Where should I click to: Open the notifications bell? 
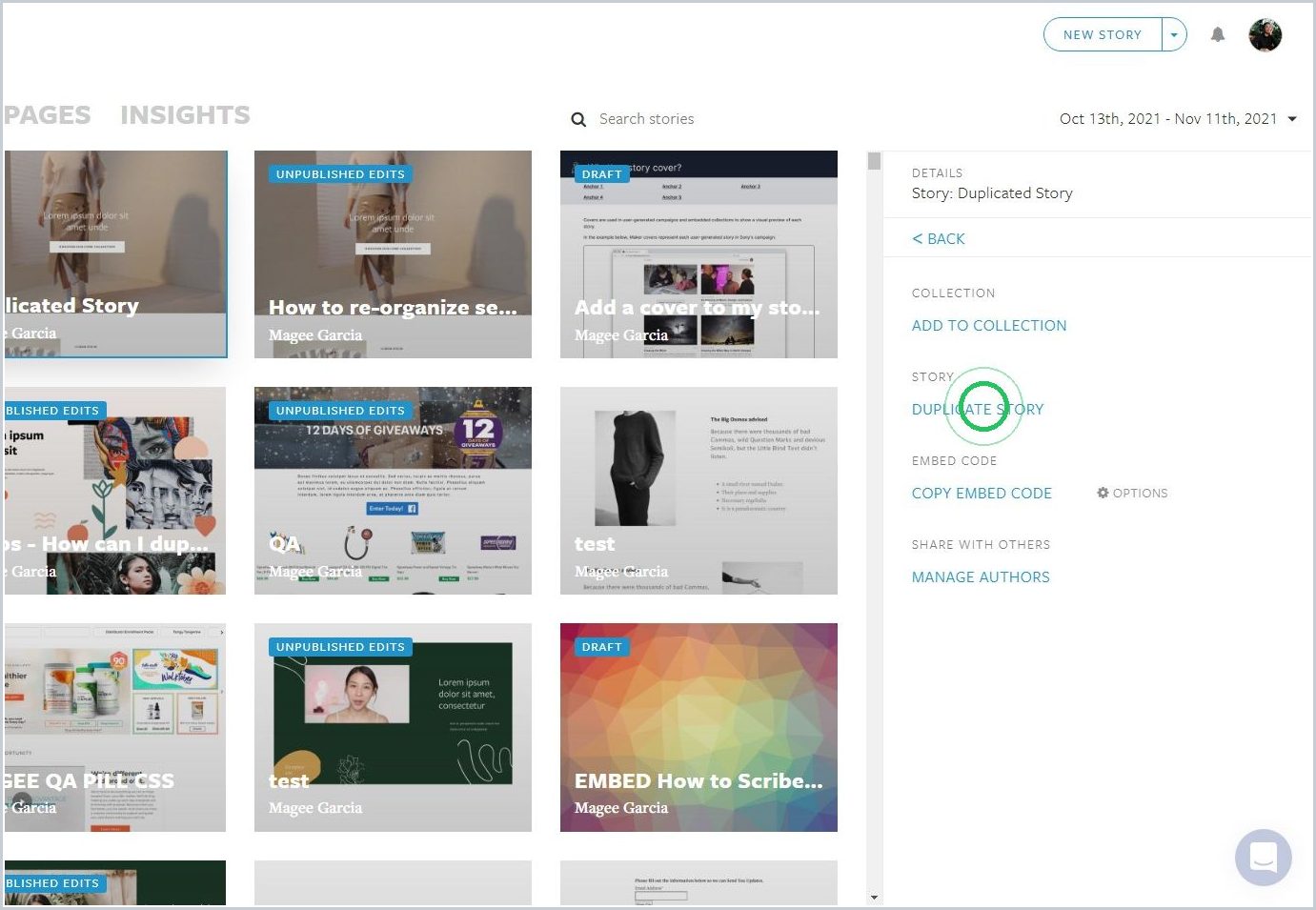coord(1217,35)
